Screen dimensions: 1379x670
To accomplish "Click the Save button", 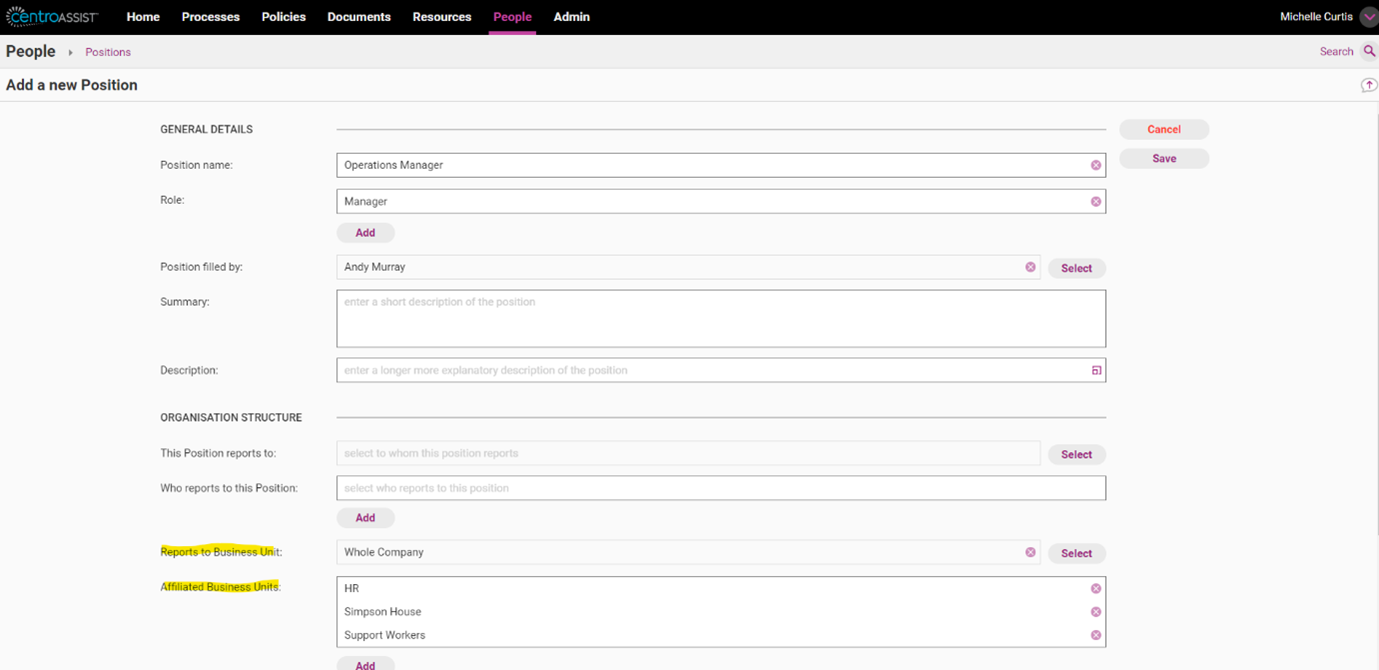I will pos(1164,158).
